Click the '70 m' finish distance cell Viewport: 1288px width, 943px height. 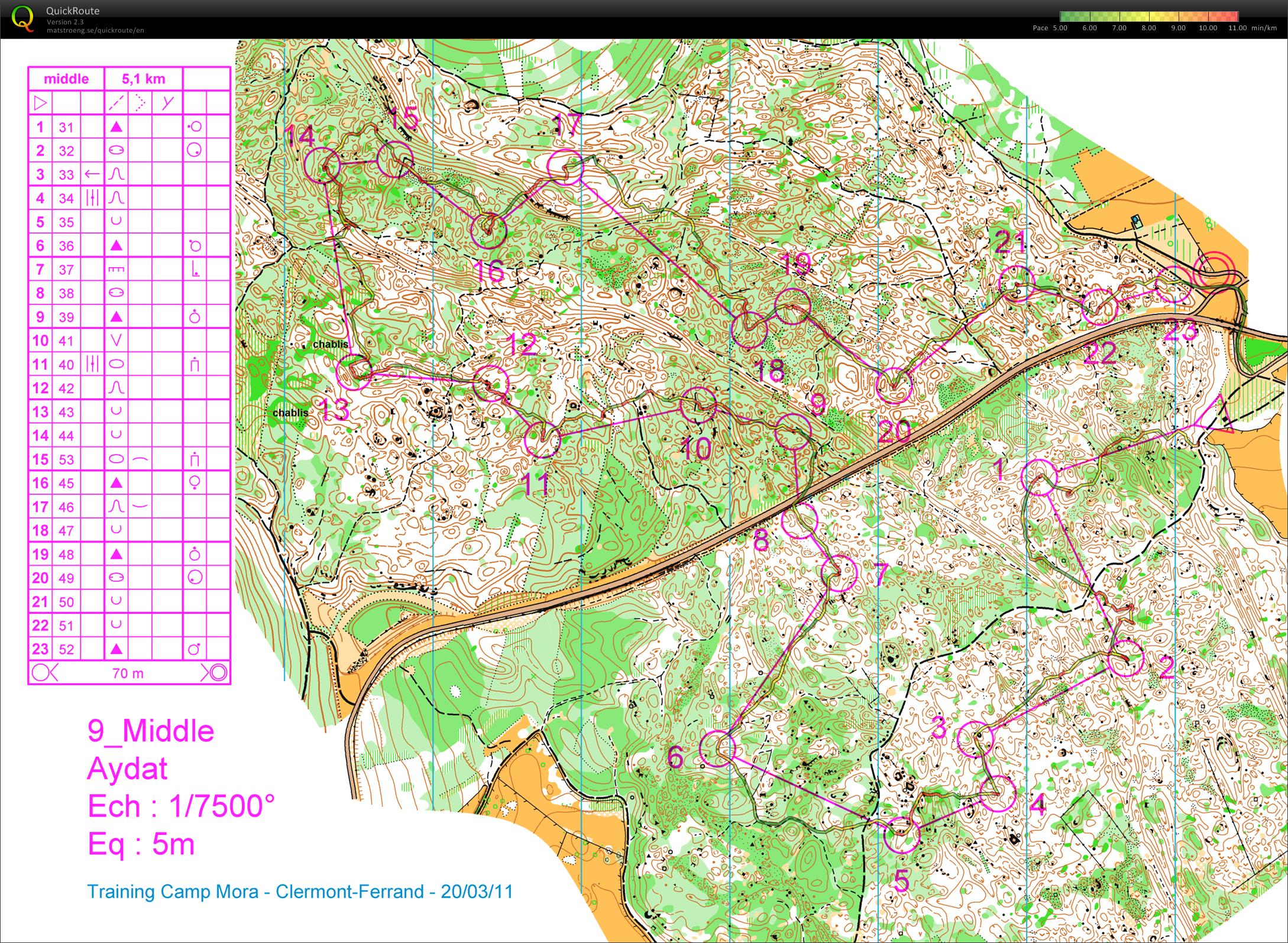click(x=128, y=673)
